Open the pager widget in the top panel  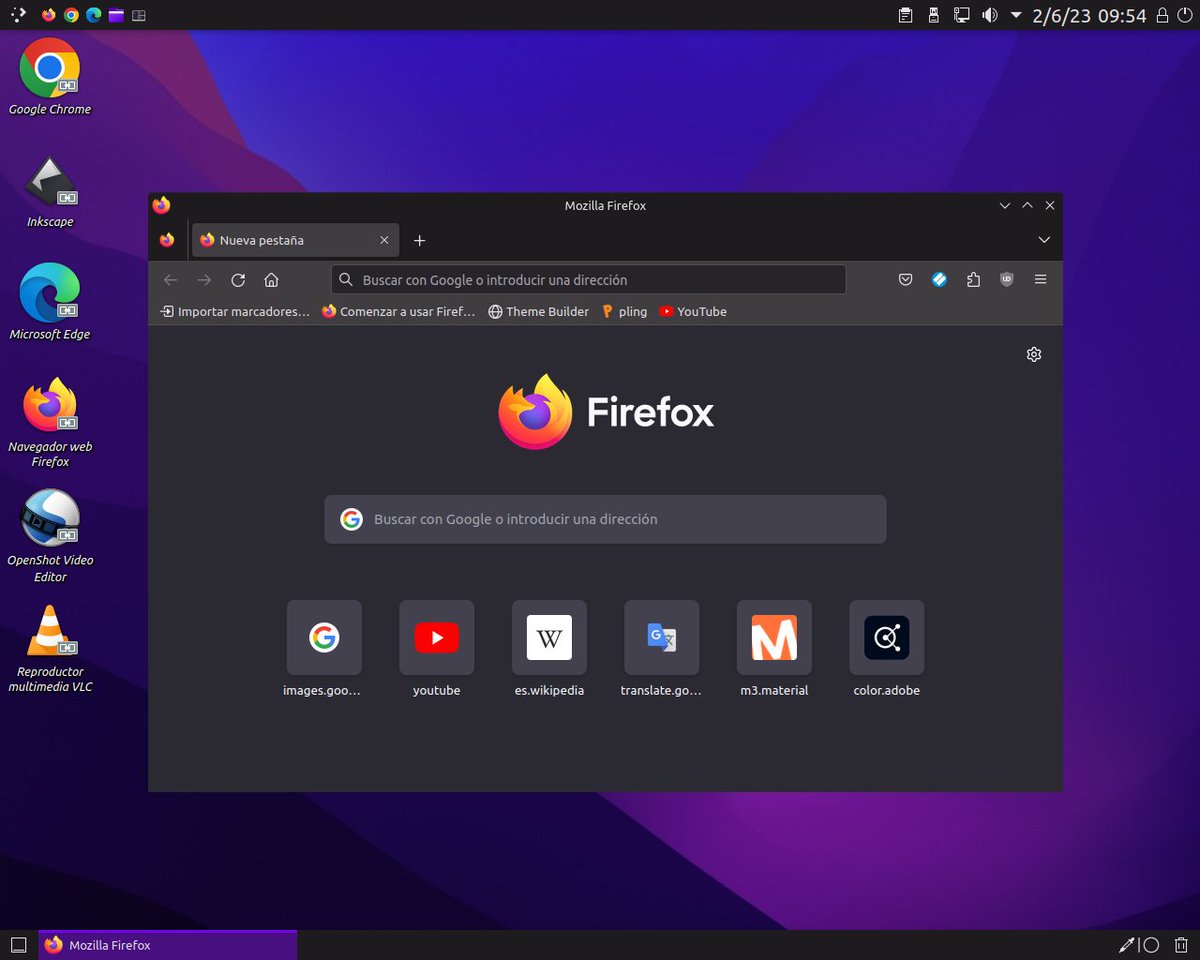click(139, 15)
